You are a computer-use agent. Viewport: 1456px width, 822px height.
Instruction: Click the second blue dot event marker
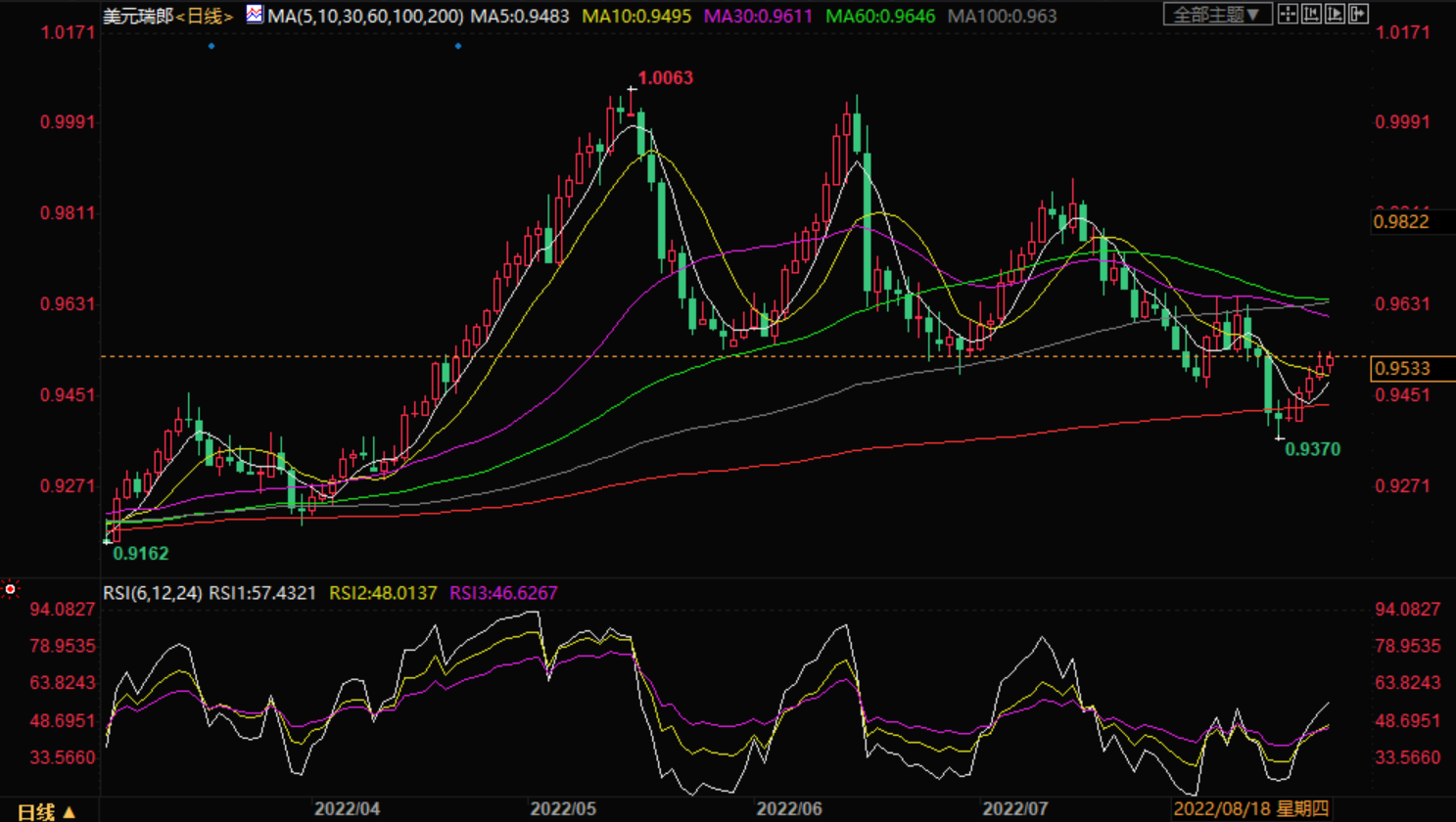[458, 46]
